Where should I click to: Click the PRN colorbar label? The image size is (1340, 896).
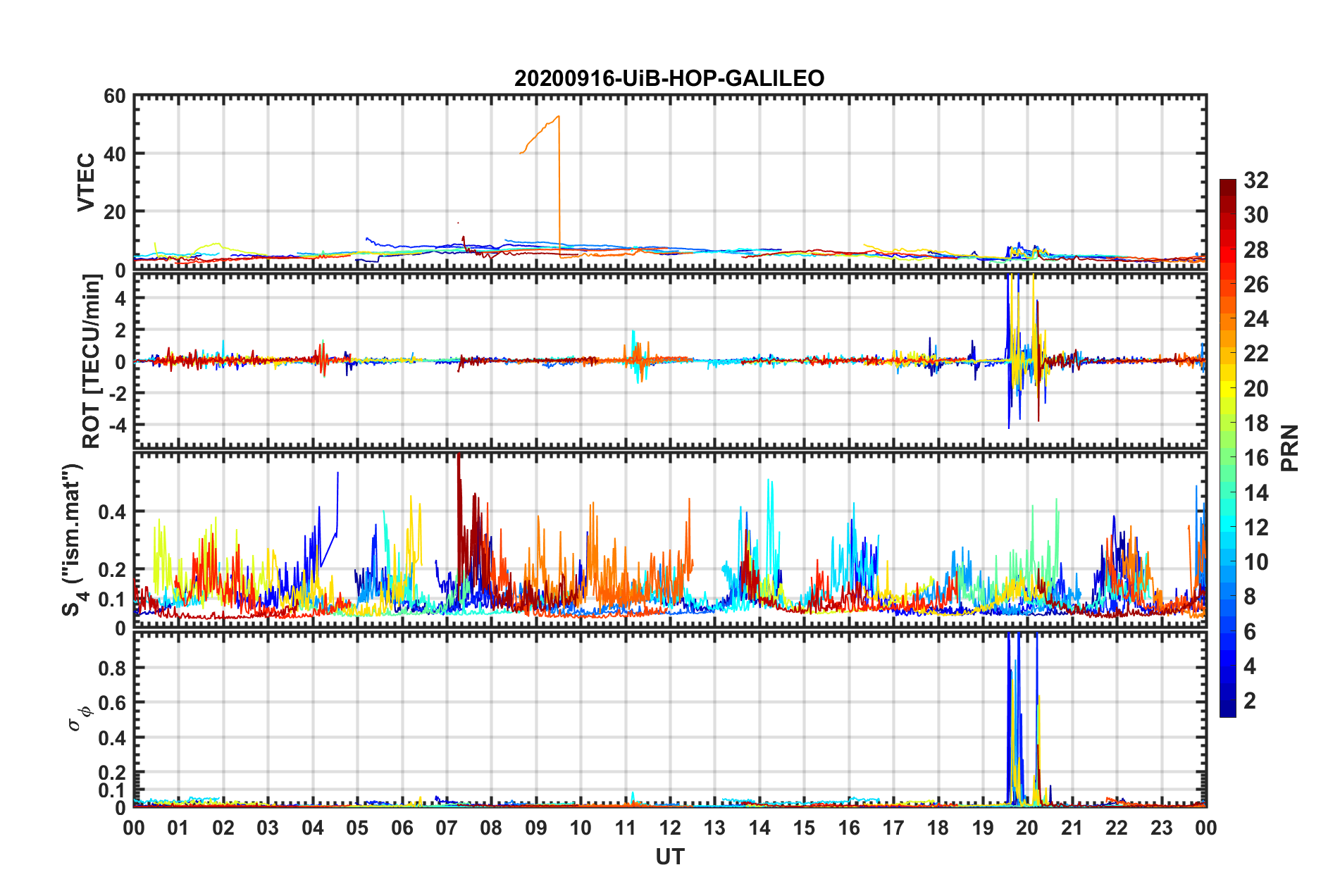tap(1290, 448)
